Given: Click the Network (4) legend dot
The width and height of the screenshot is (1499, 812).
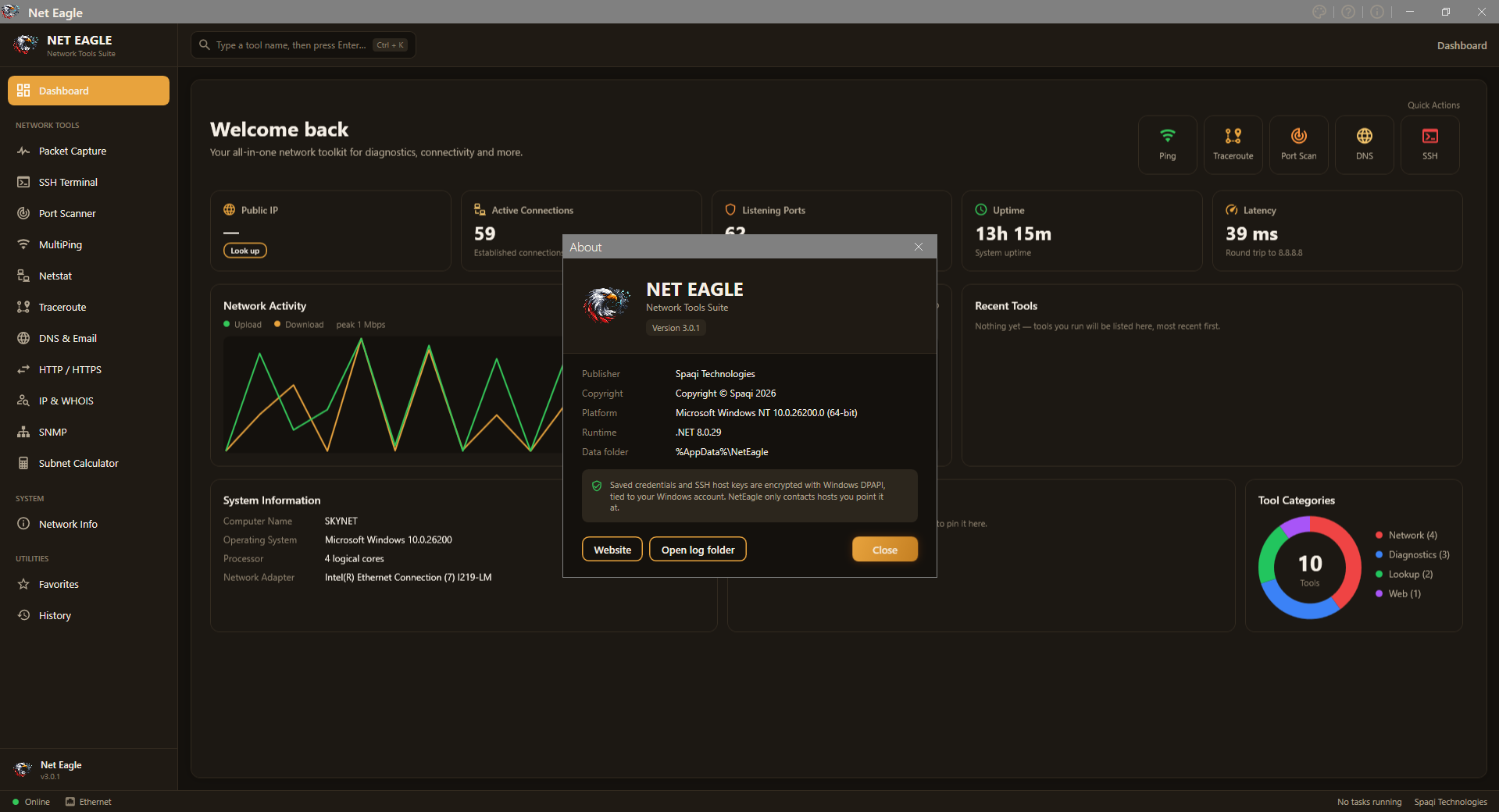Looking at the screenshot, I should click(1379, 535).
